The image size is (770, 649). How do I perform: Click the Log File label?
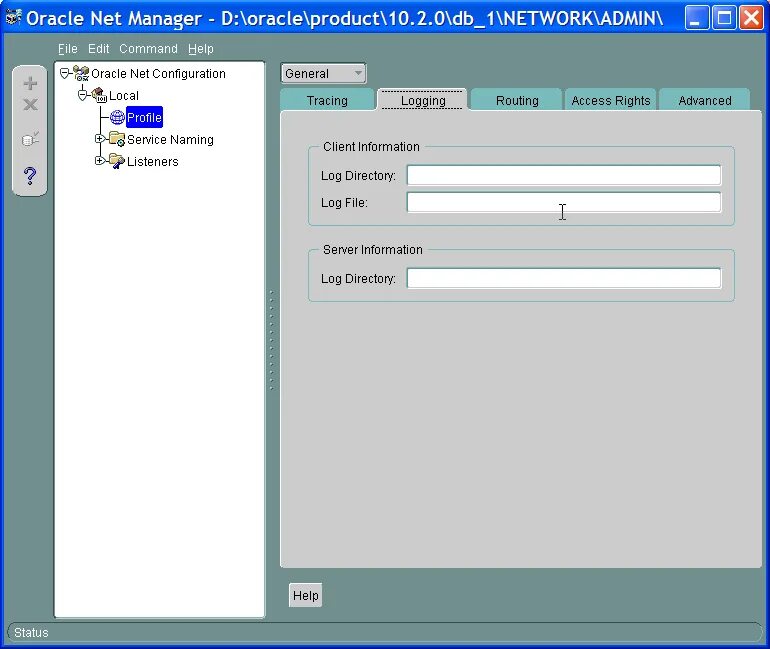click(344, 203)
